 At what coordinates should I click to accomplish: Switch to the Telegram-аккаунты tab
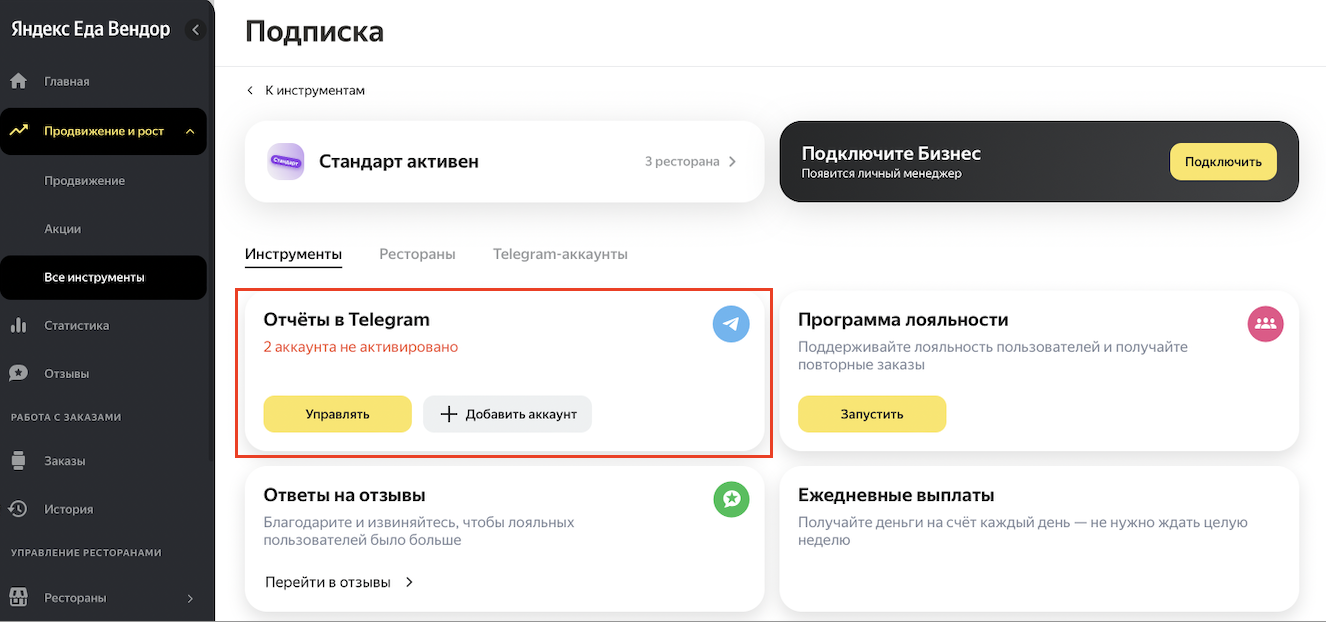pos(560,254)
